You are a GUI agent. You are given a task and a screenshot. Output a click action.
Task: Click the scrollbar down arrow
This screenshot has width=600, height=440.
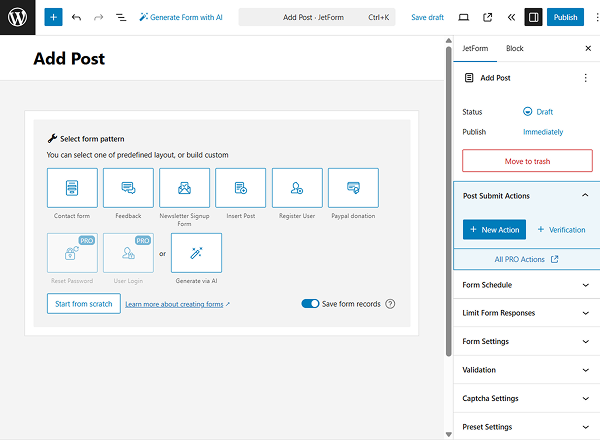point(449,435)
